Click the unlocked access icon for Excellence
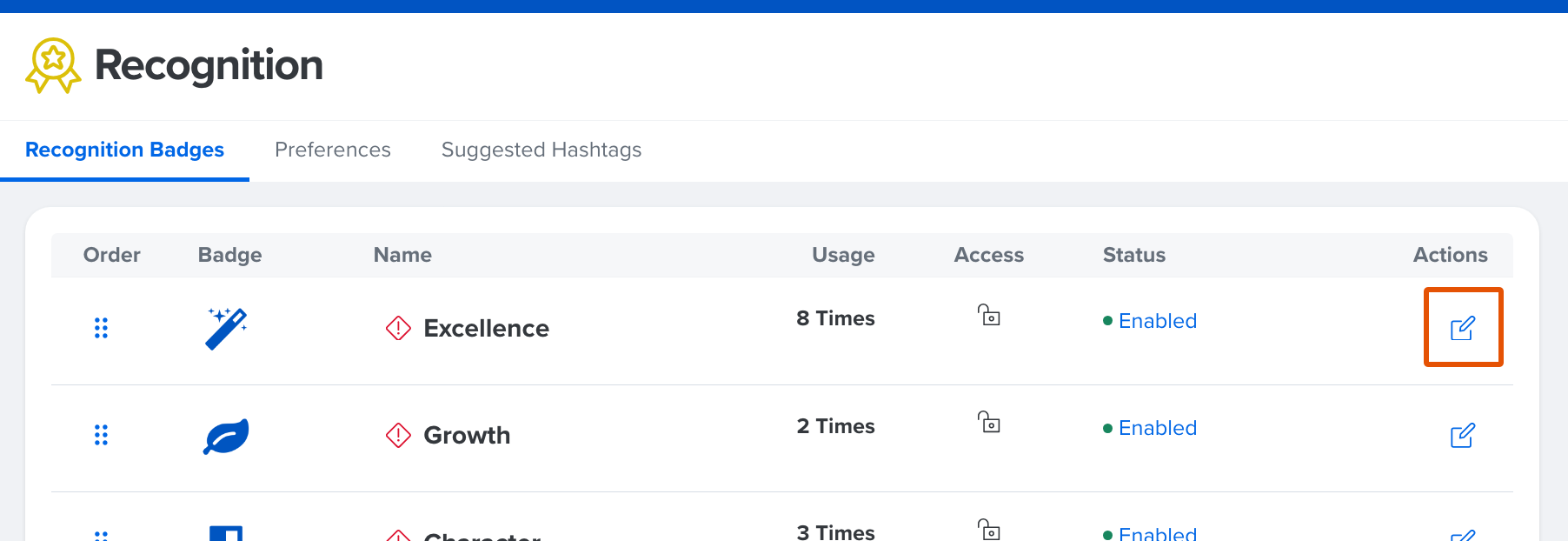Image resolution: width=1568 pixels, height=541 pixels. tap(989, 315)
